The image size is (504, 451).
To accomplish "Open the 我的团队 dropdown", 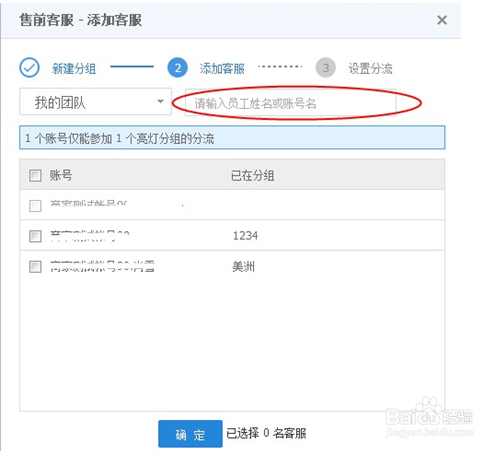I will [96, 102].
